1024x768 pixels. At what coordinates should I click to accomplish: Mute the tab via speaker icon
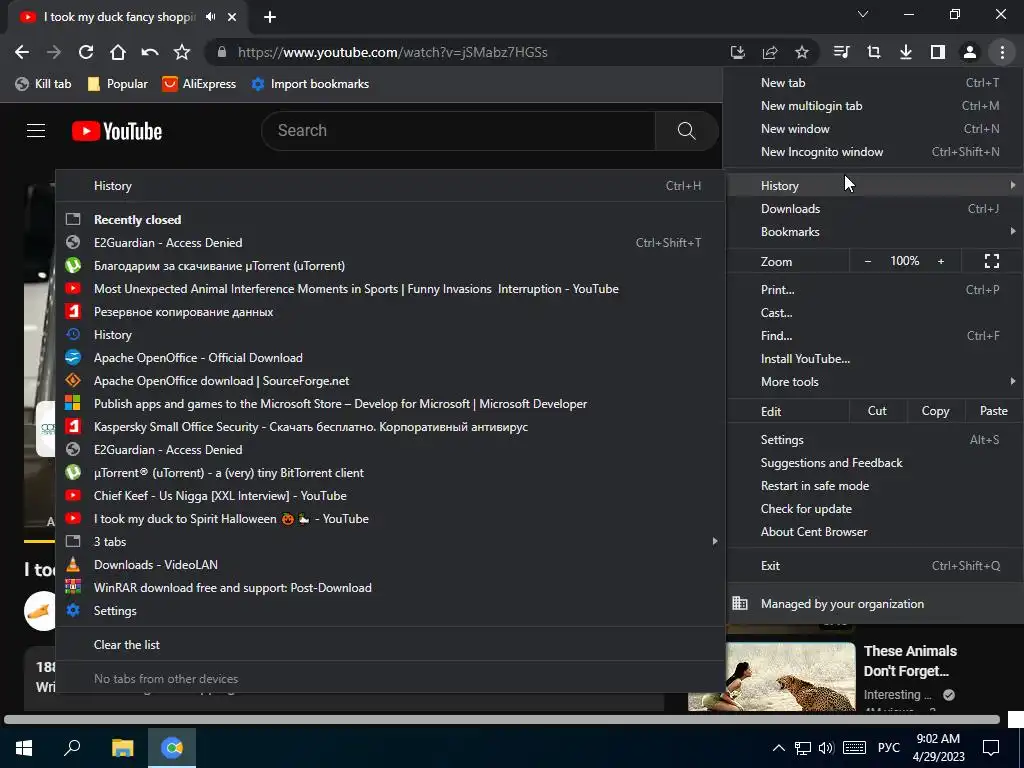pyautogui.click(x=210, y=17)
